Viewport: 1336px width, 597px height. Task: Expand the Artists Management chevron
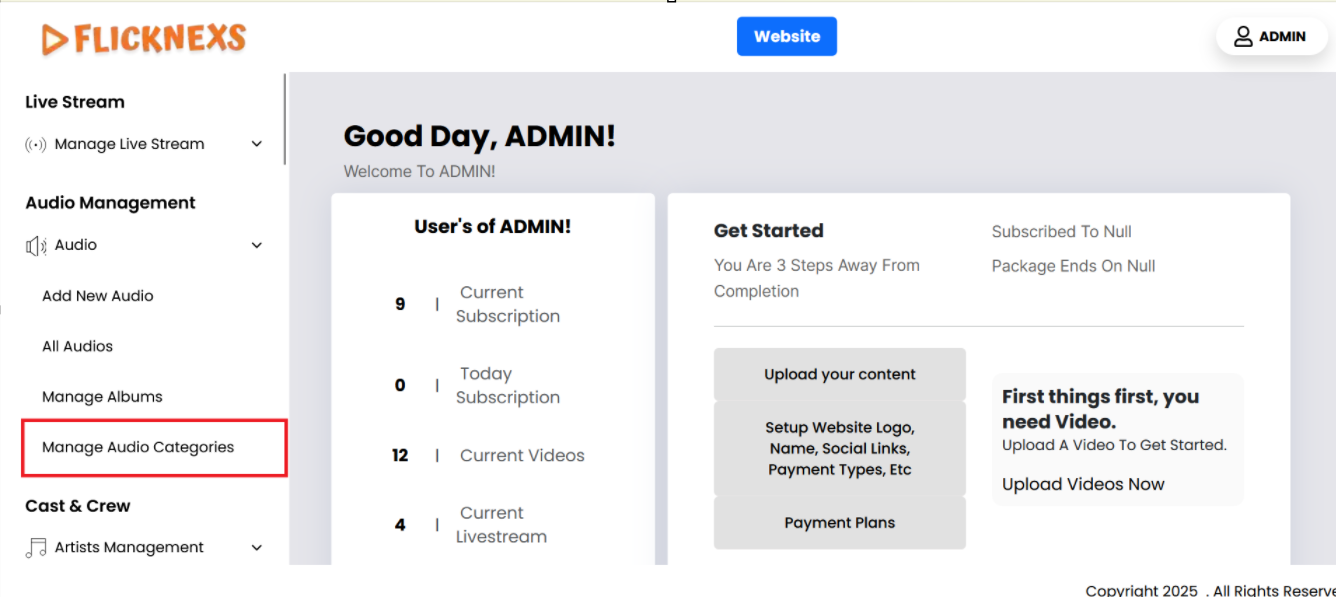point(257,548)
